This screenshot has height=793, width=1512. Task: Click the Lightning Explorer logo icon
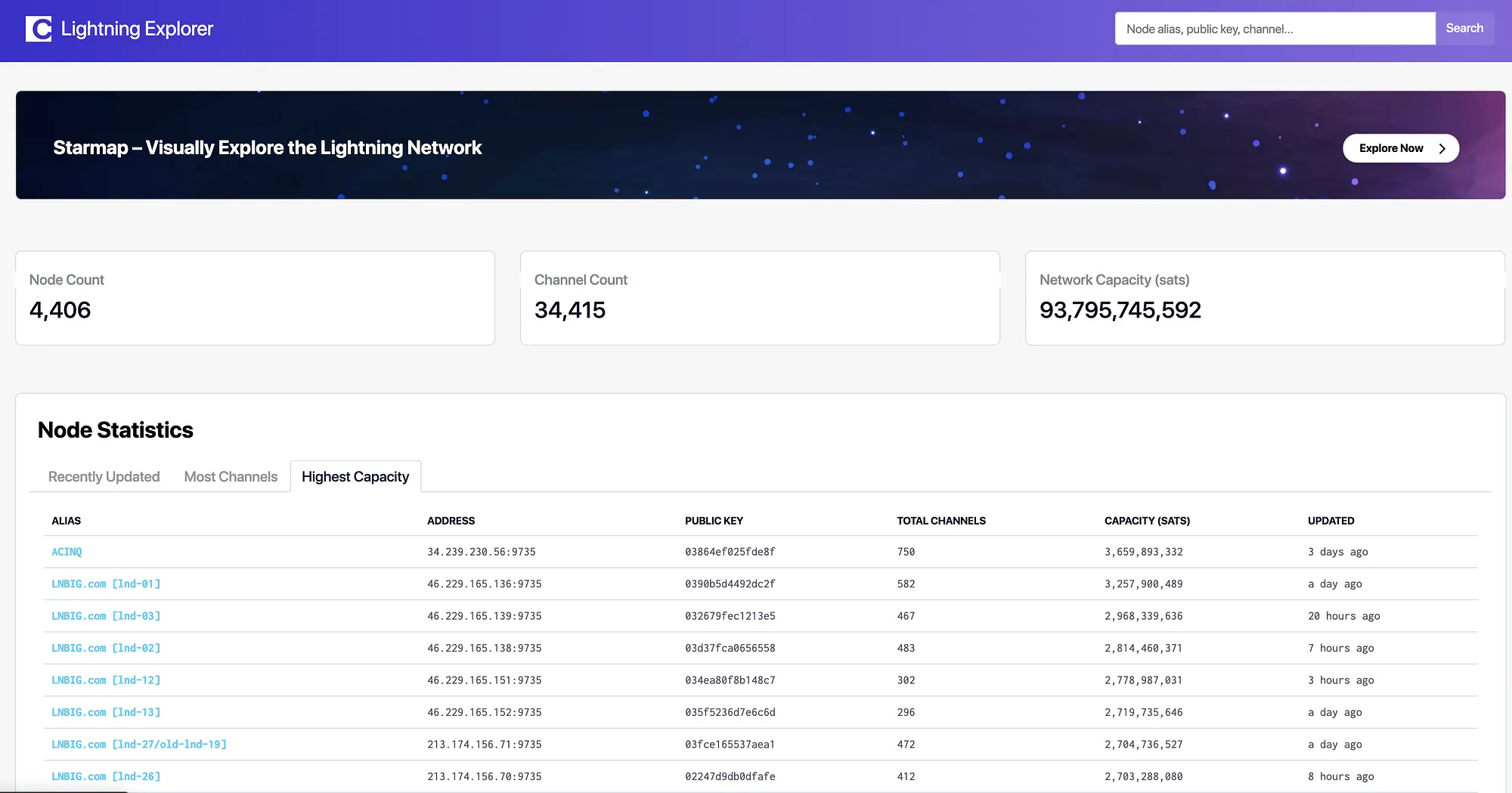[39, 29]
